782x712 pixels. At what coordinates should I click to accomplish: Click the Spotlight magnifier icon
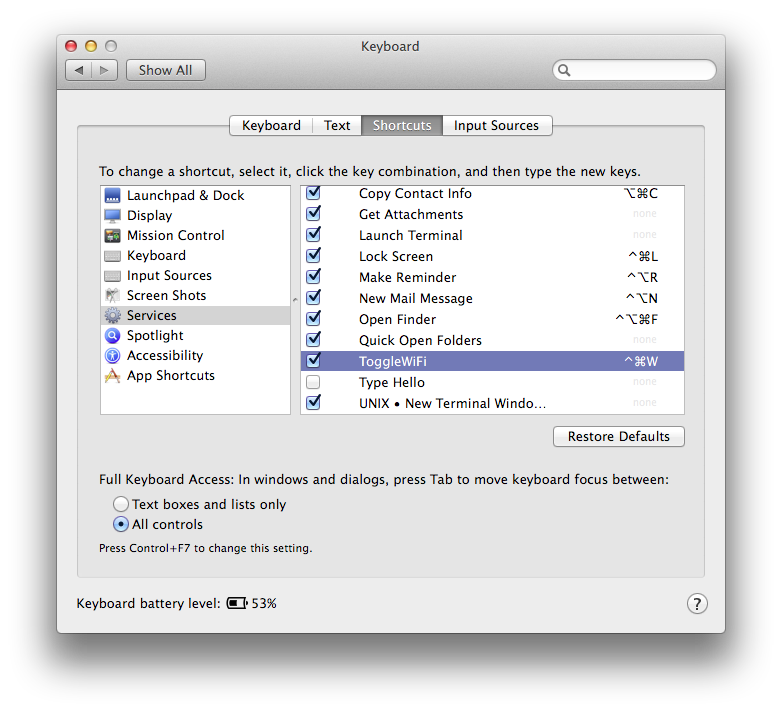pyautogui.click(x=113, y=336)
